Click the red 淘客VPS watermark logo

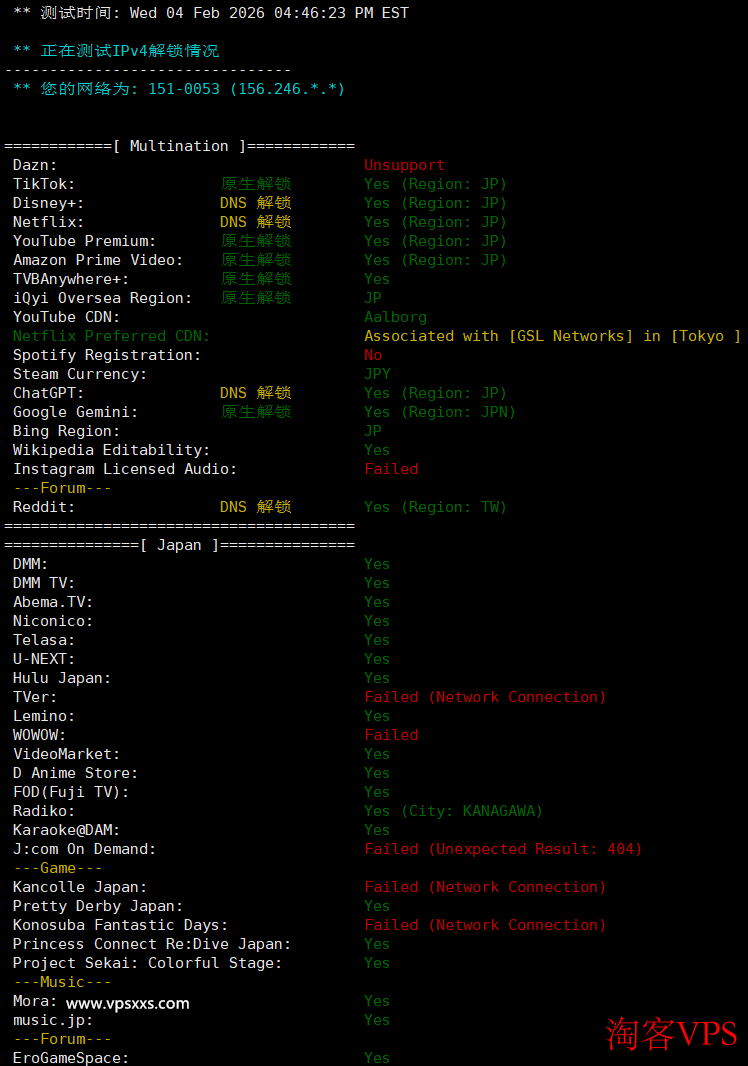(x=671, y=1034)
